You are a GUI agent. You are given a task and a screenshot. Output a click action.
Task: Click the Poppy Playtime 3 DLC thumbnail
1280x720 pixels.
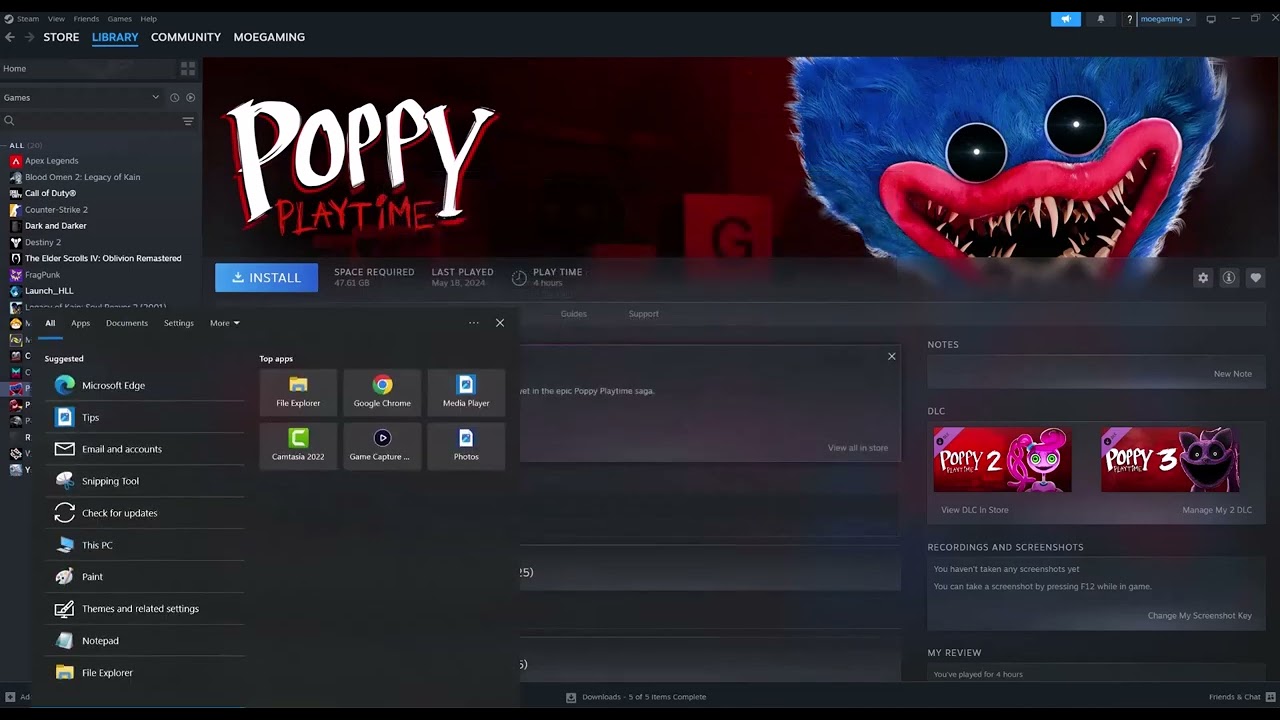tap(1170, 460)
